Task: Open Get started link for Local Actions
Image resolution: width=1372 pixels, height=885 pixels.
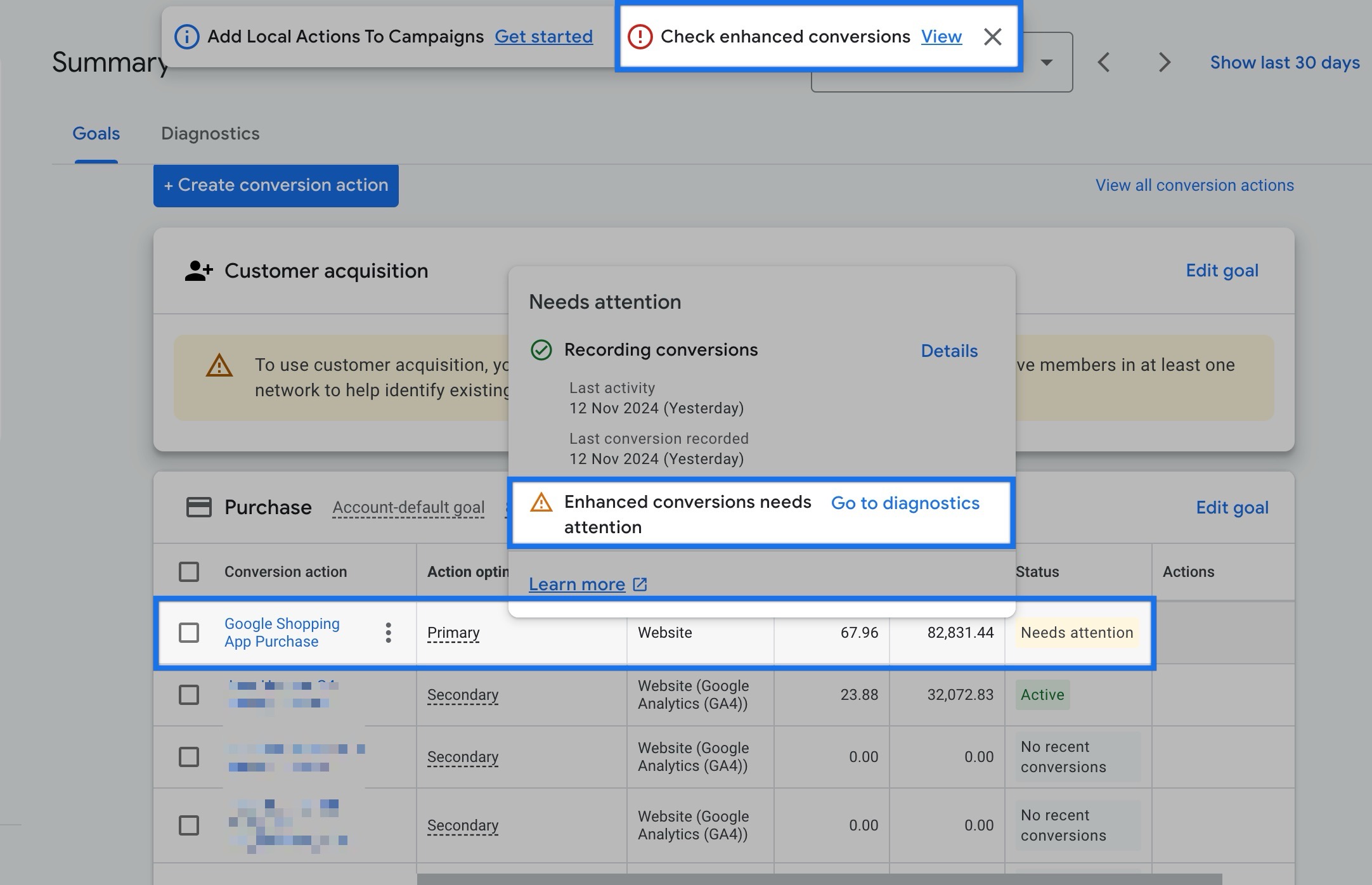Action: coord(543,37)
